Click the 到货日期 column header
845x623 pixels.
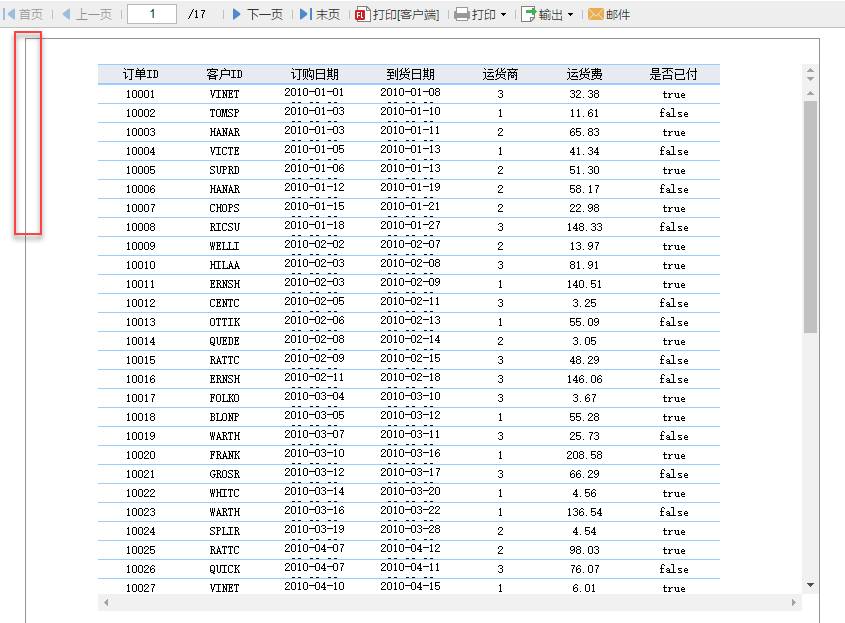pyautogui.click(x=410, y=74)
